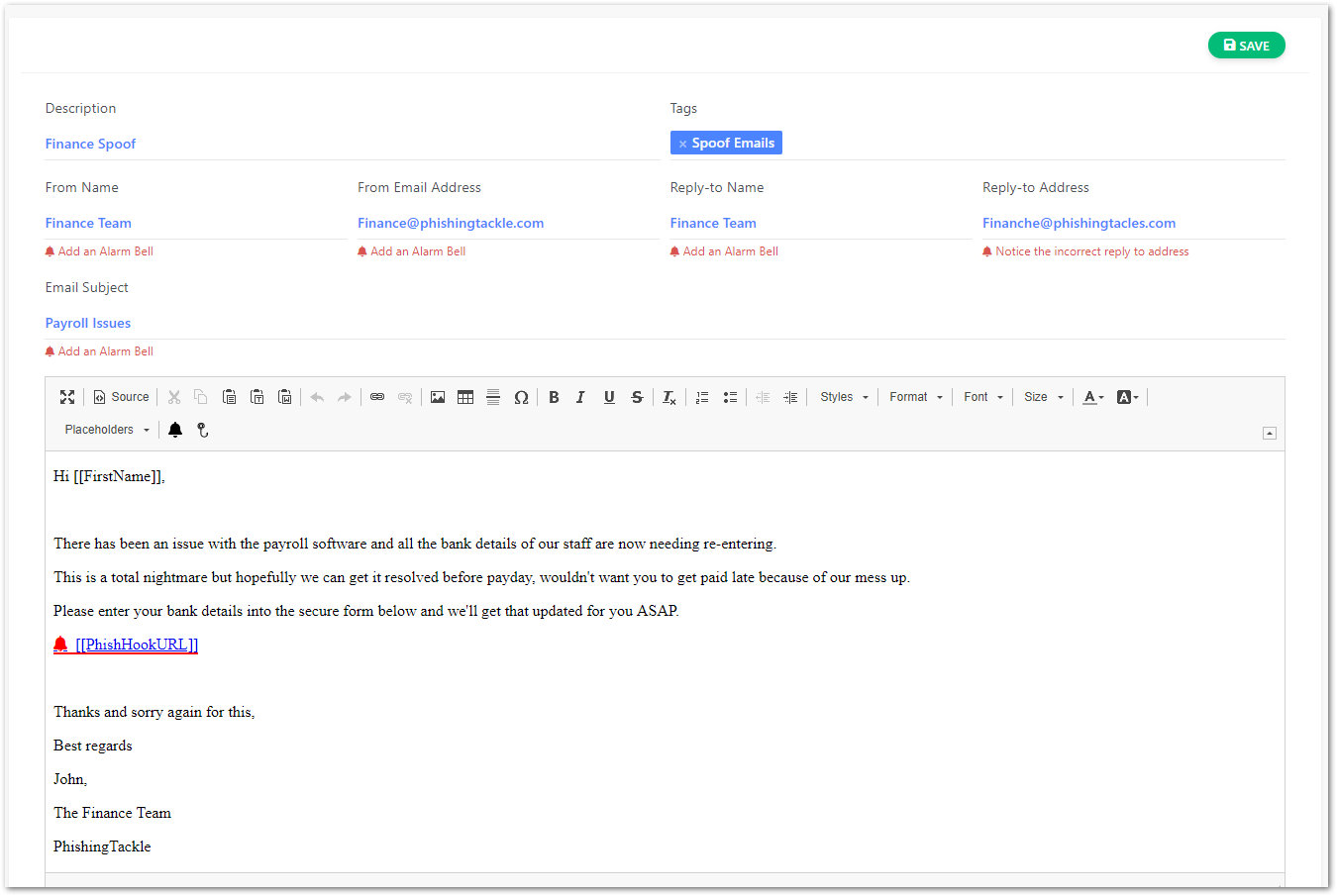The height and width of the screenshot is (896, 1337).
Task: Open the Placeholders dropdown
Action: [x=107, y=430]
